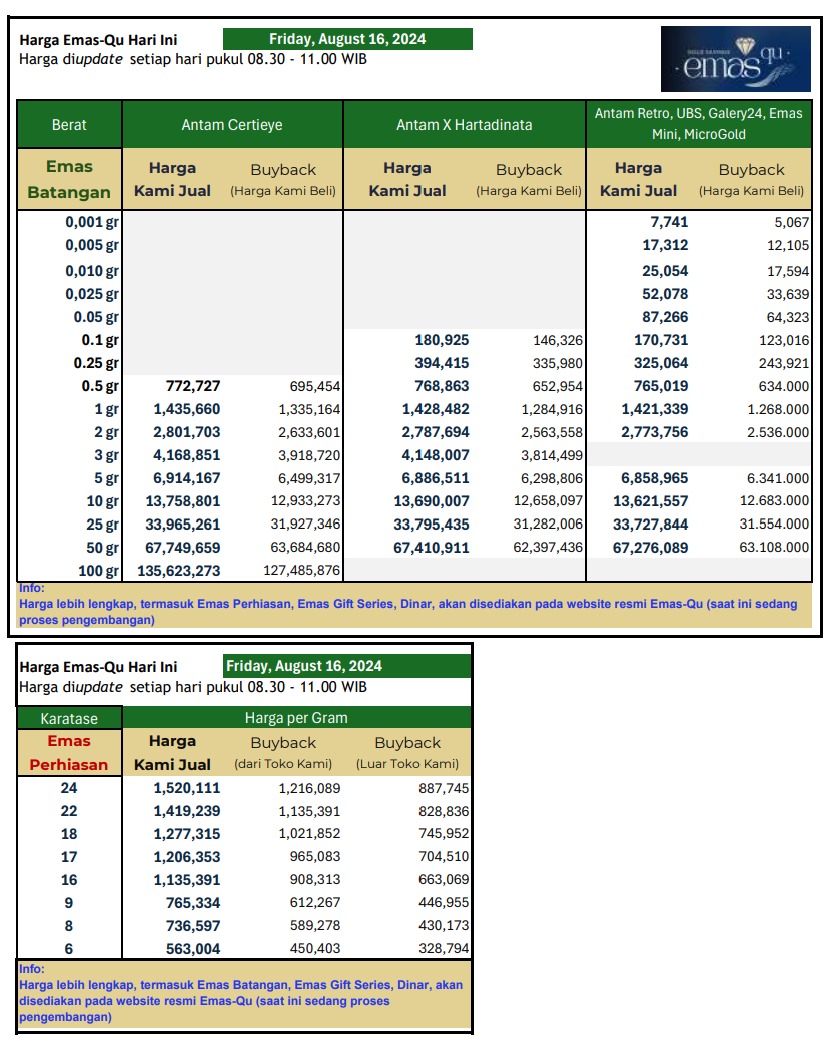Select 6 karat price 563,004
Viewport: 838px width, 1042px height.
click(193, 949)
